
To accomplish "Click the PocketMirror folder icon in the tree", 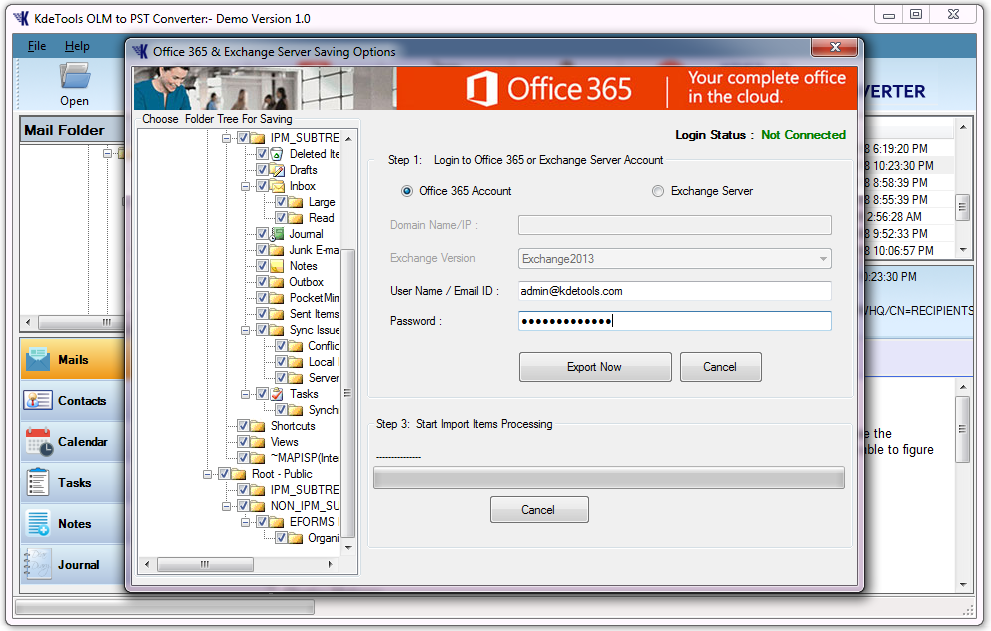I will click(x=277, y=298).
